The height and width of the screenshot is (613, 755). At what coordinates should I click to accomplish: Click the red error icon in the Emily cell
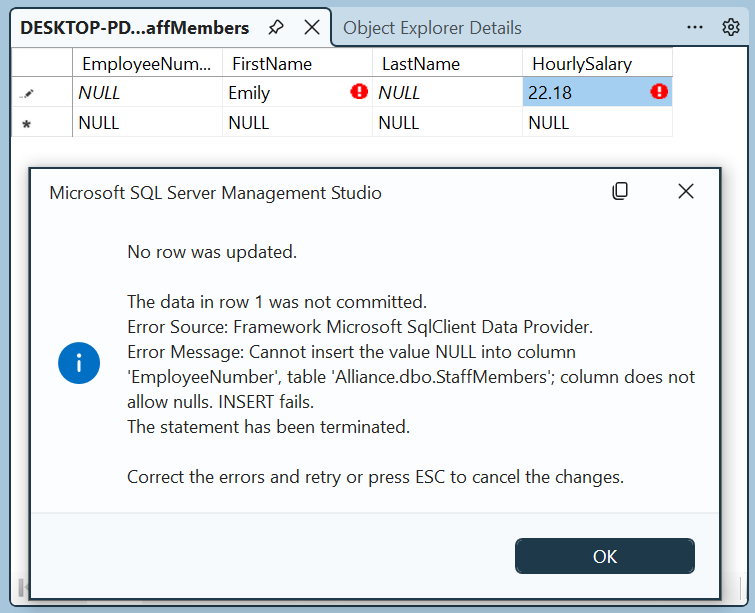[359, 91]
